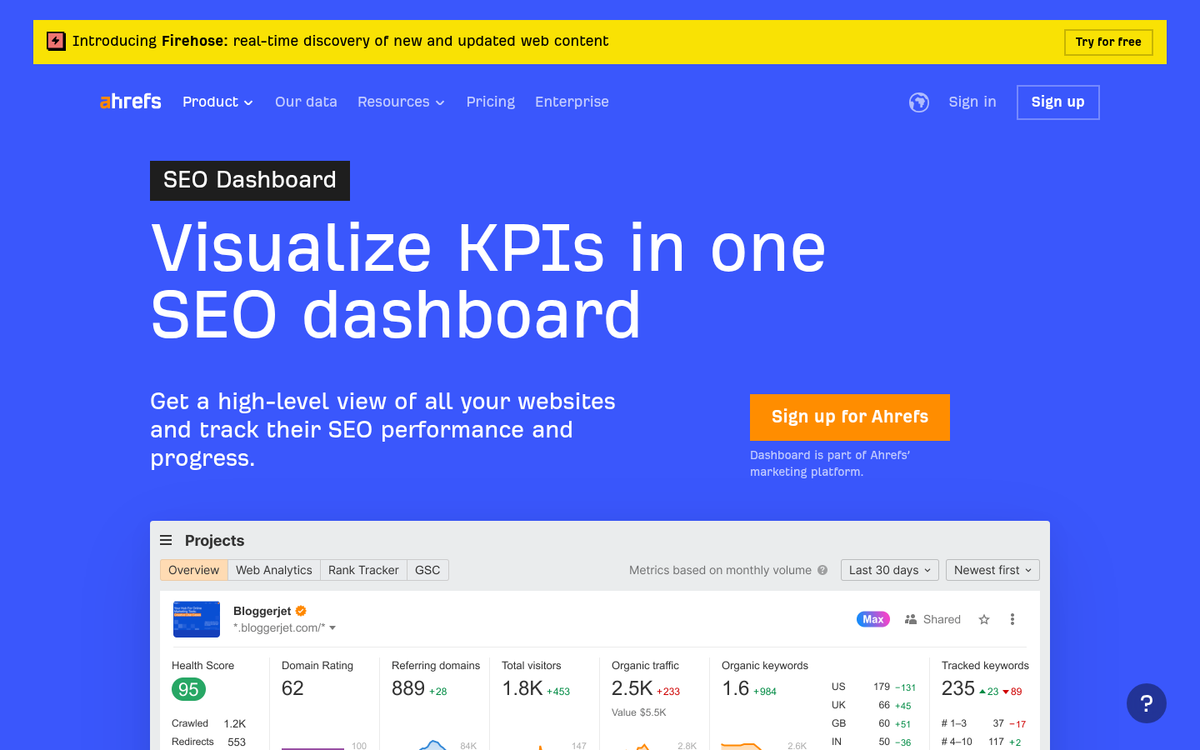
Task: Click the Firehose lightning bolt icon
Action: coord(54,41)
